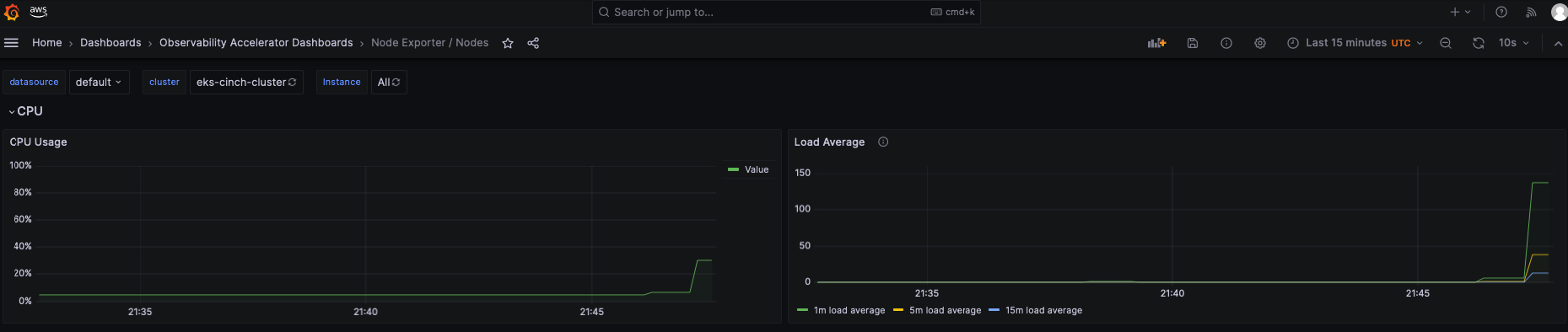Collapse the CPU row section
1568x332 pixels.
(x=25, y=111)
